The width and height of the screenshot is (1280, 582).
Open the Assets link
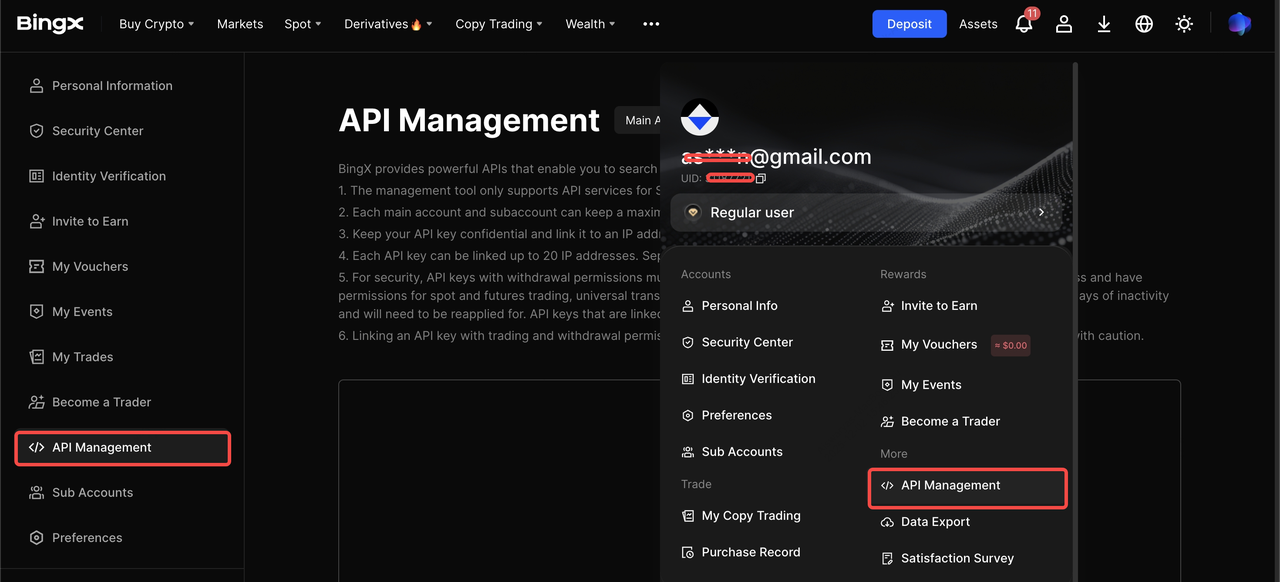(x=978, y=24)
